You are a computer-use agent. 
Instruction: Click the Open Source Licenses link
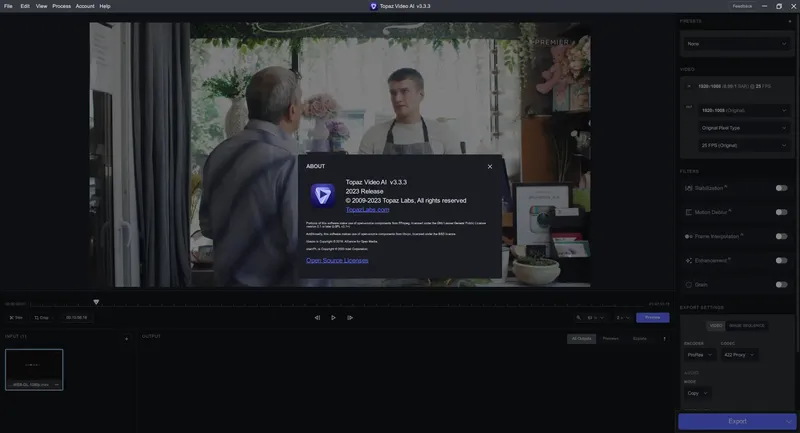[x=337, y=260]
